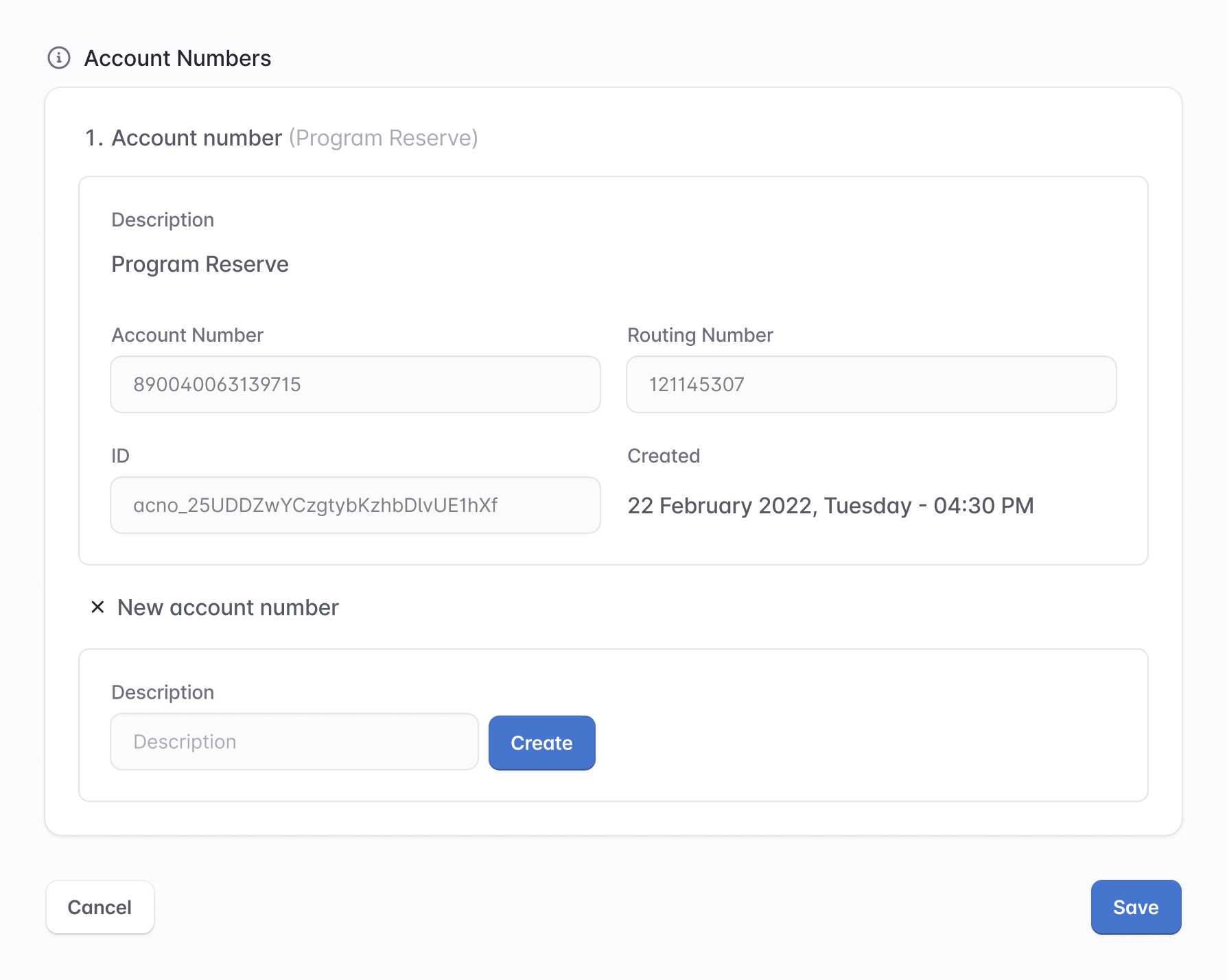This screenshot has width=1227, height=980.
Task: Click the Program Reserve description value
Action: click(x=200, y=264)
